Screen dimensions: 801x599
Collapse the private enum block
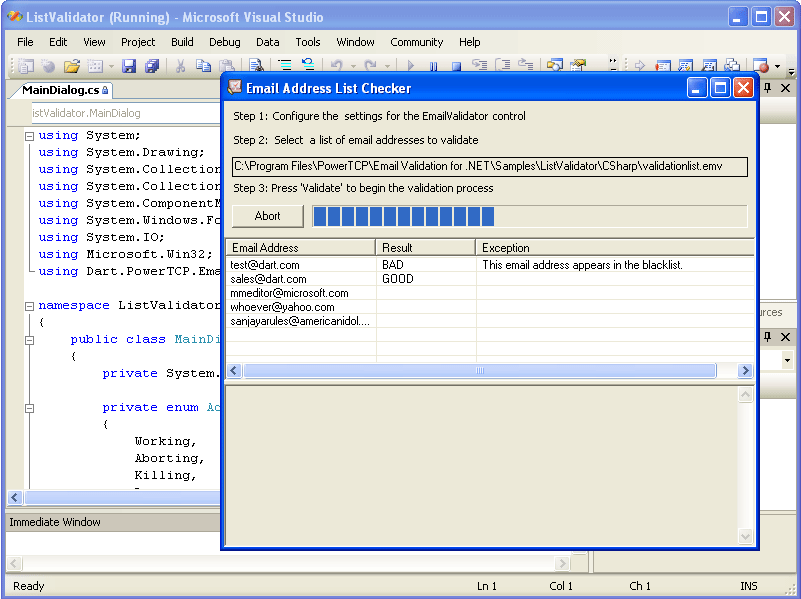30,408
